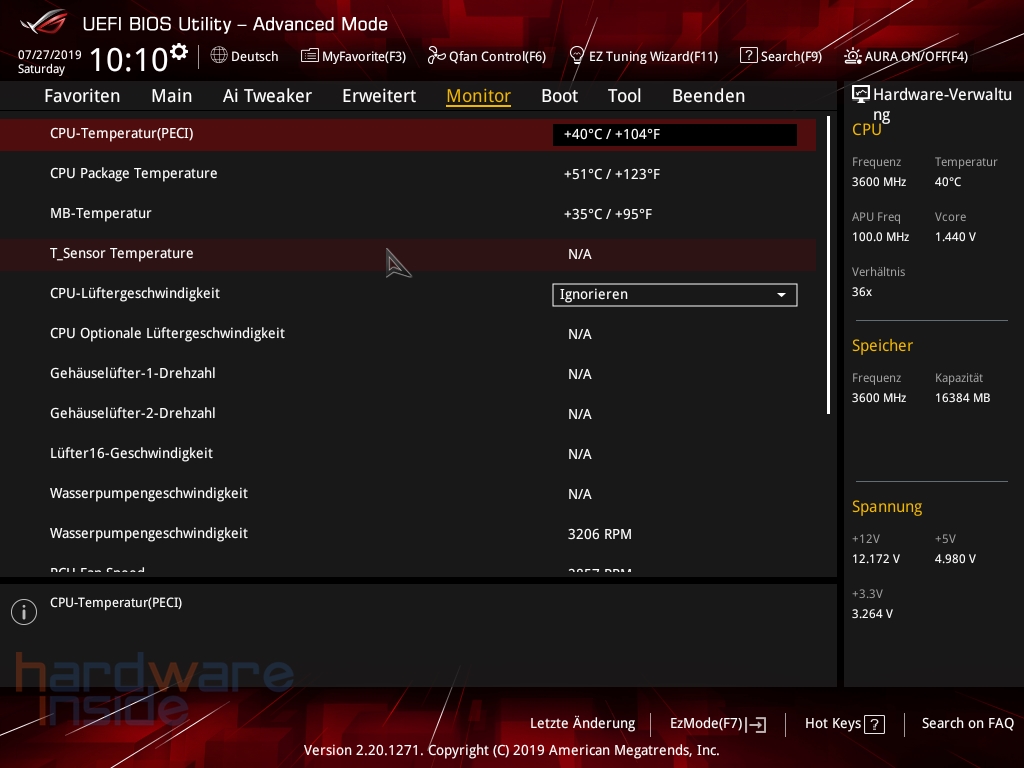Open the Ai Tweaker tab
This screenshot has width=1024, height=768.
point(267,96)
